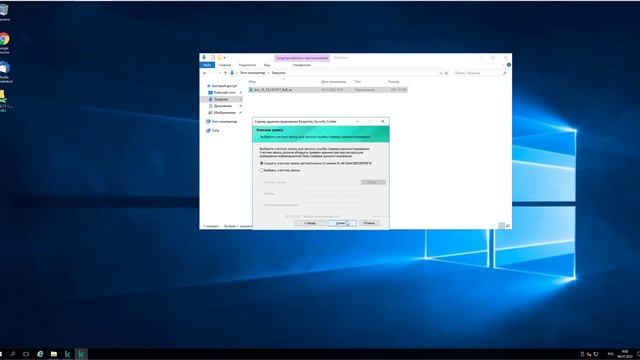This screenshot has width=640, height=360.
Task: Sort by the Size column header
Action: 393,82
